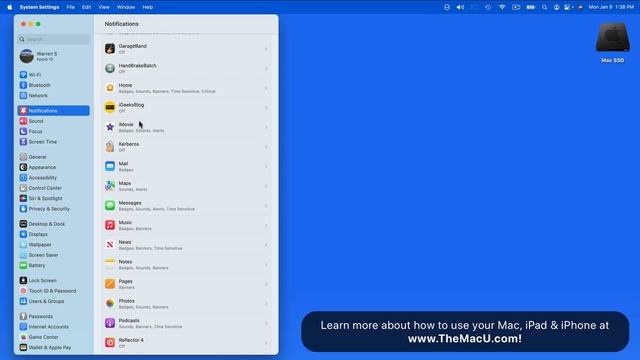This screenshot has height=360, width=640.
Task: Click the Spotlight search menu bar icon
Action: pyautogui.click(x=544, y=7)
